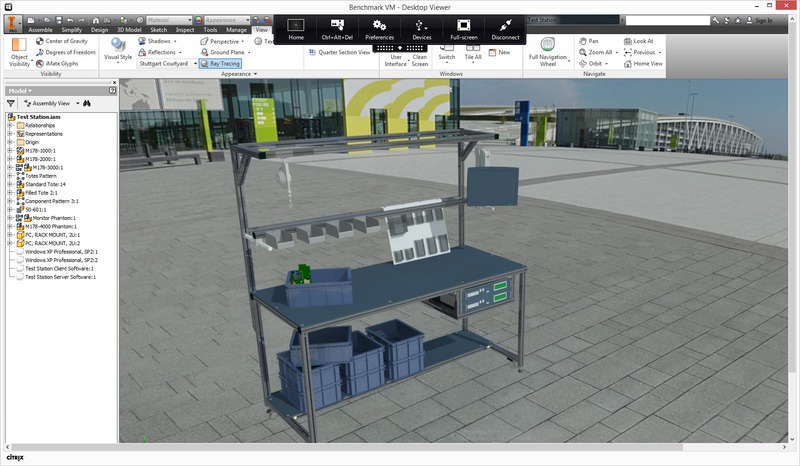The width and height of the screenshot is (800, 466).
Task: Select the Pan navigation tool
Action: [583, 41]
